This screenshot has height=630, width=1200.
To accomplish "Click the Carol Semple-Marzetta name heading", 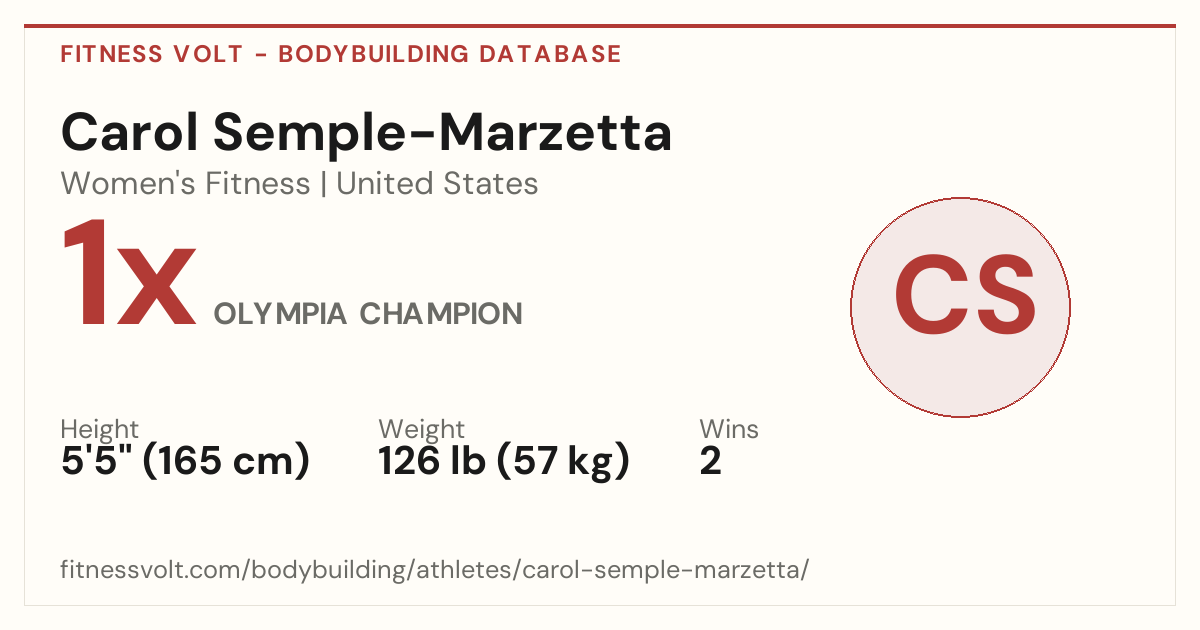I will [x=366, y=133].
